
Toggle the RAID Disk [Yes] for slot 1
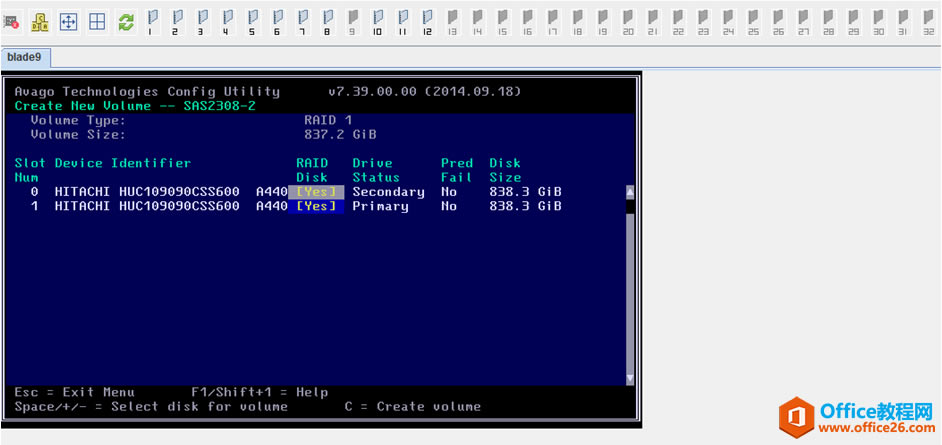pyautogui.click(x=316, y=207)
